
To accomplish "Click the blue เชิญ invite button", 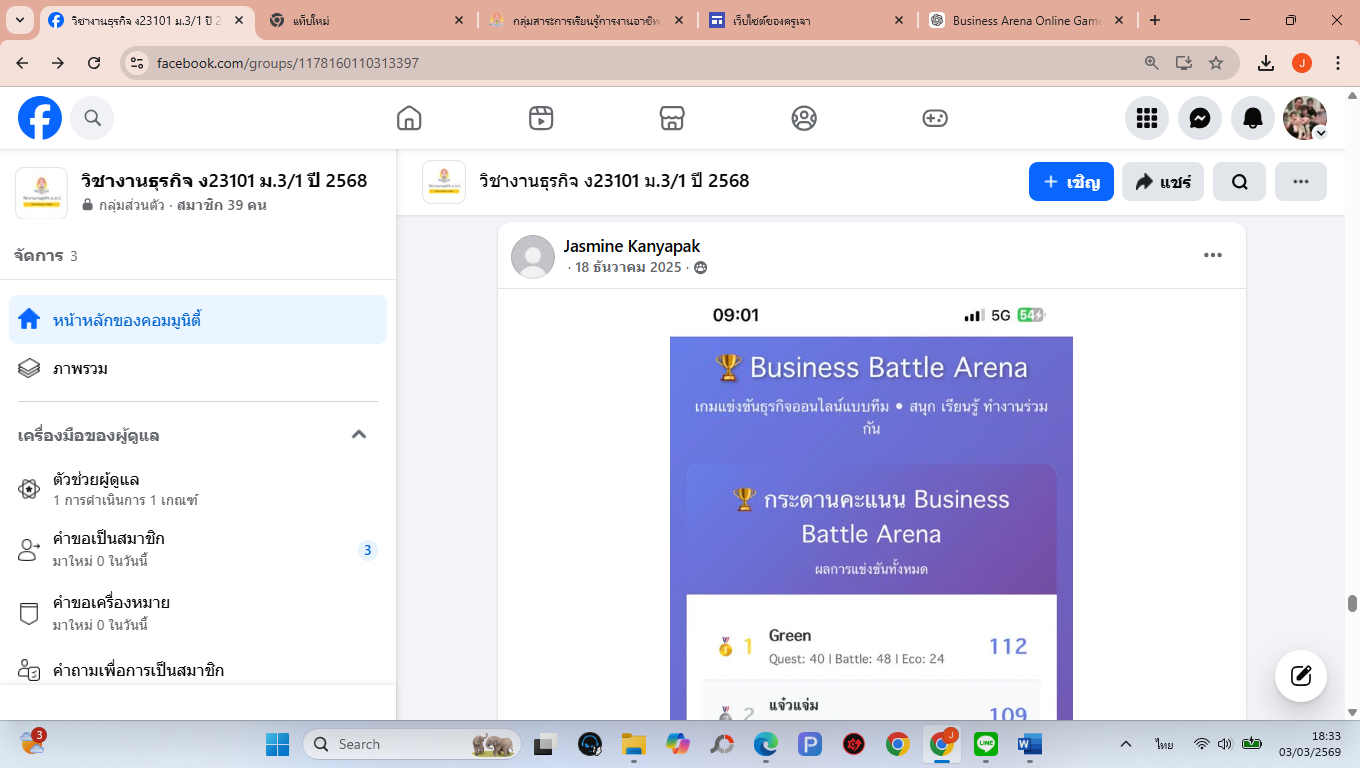I will tap(1071, 182).
